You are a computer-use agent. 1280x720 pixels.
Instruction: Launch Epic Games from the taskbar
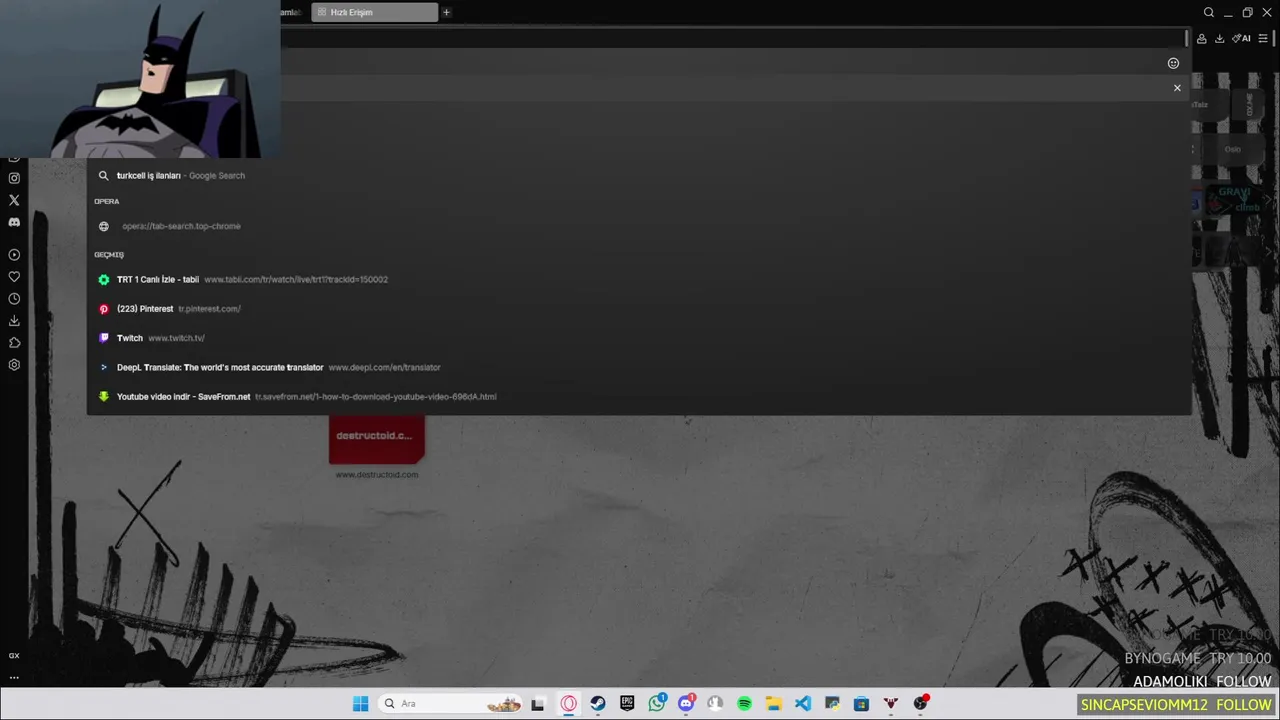[627, 704]
